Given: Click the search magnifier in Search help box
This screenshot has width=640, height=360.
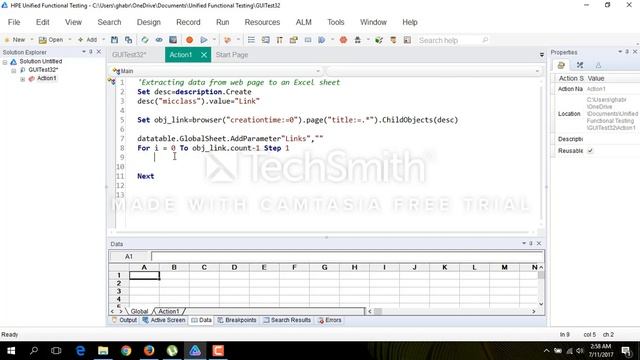Looking at the screenshot, I should point(485,40).
